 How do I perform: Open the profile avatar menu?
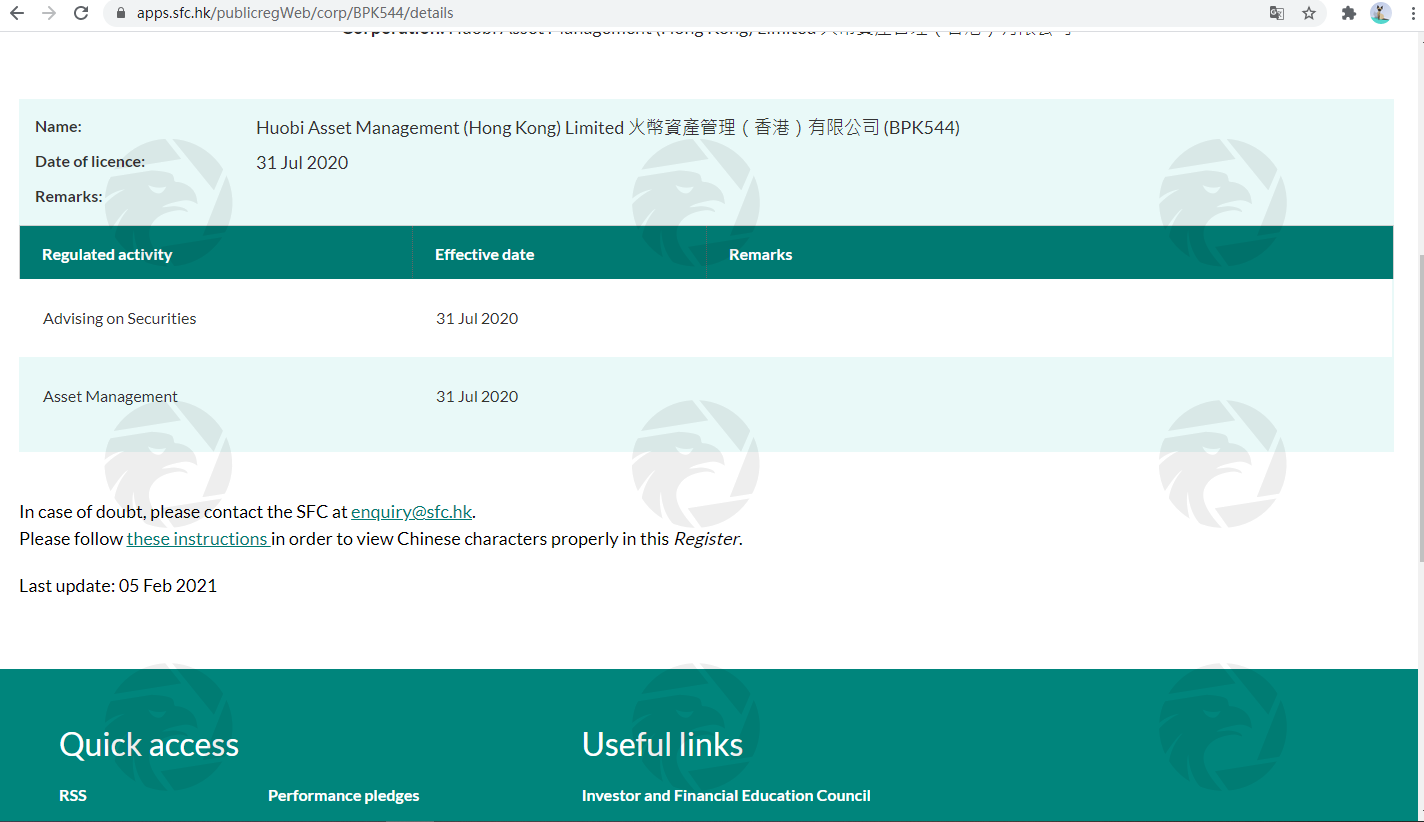click(1381, 13)
